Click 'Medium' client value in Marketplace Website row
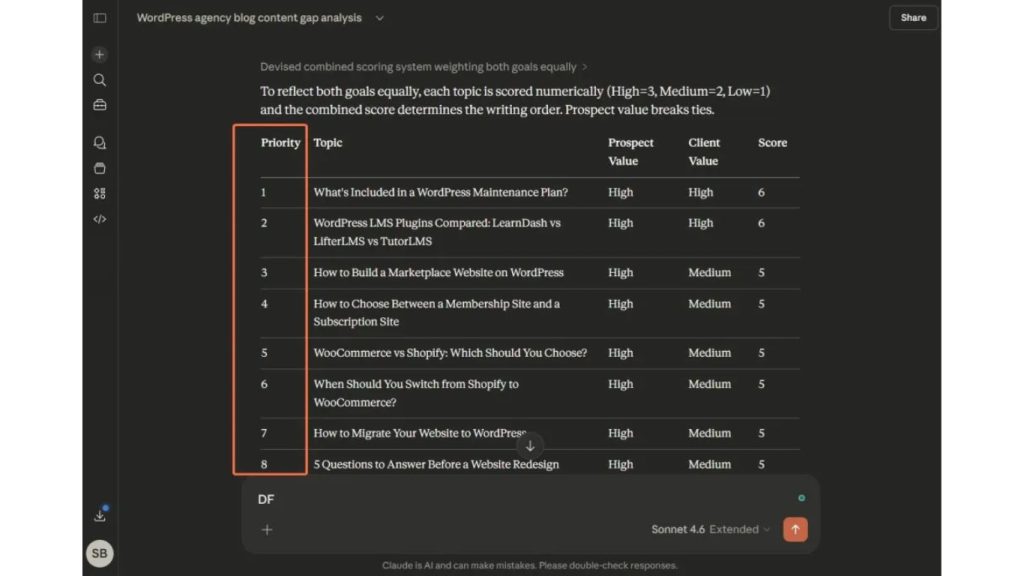Image resolution: width=1024 pixels, height=576 pixels. coord(709,272)
